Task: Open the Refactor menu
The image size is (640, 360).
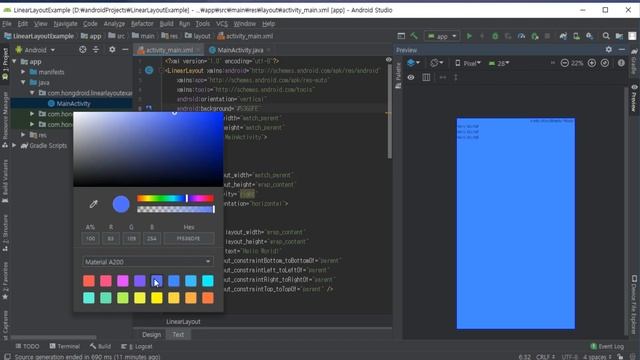Action: click(x=142, y=24)
